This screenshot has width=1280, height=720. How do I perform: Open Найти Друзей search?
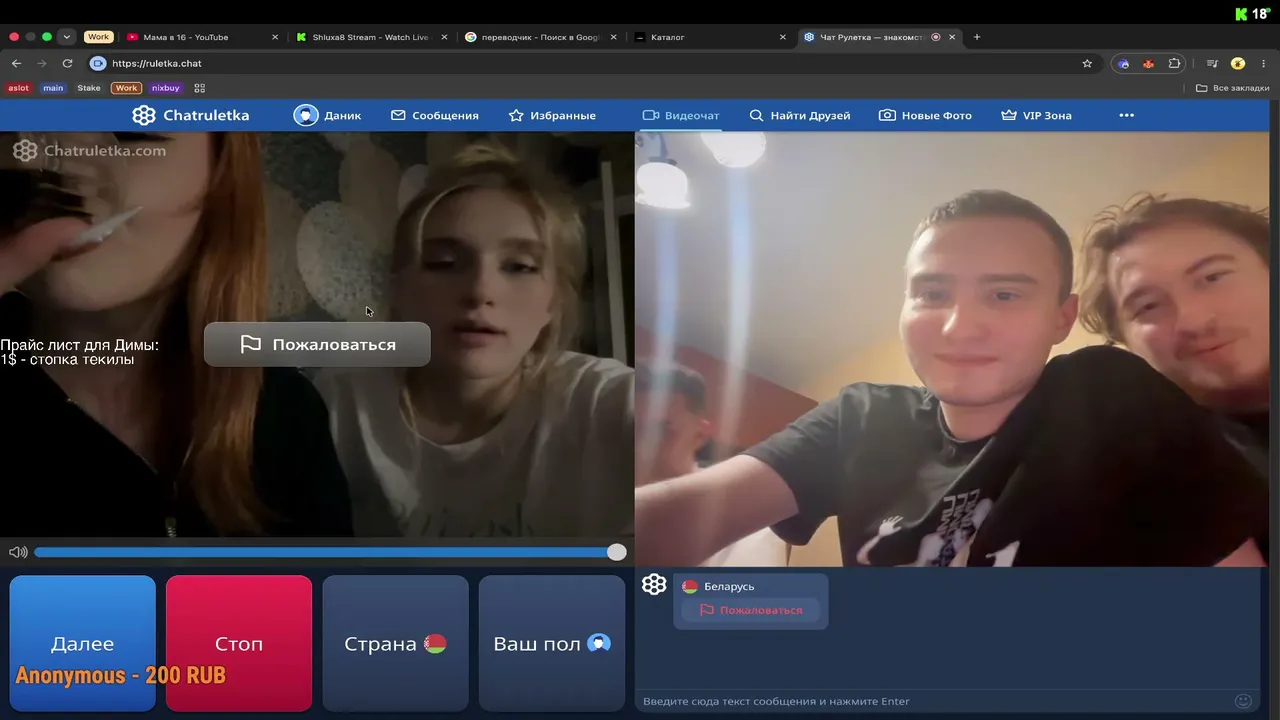(x=800, y=115)
